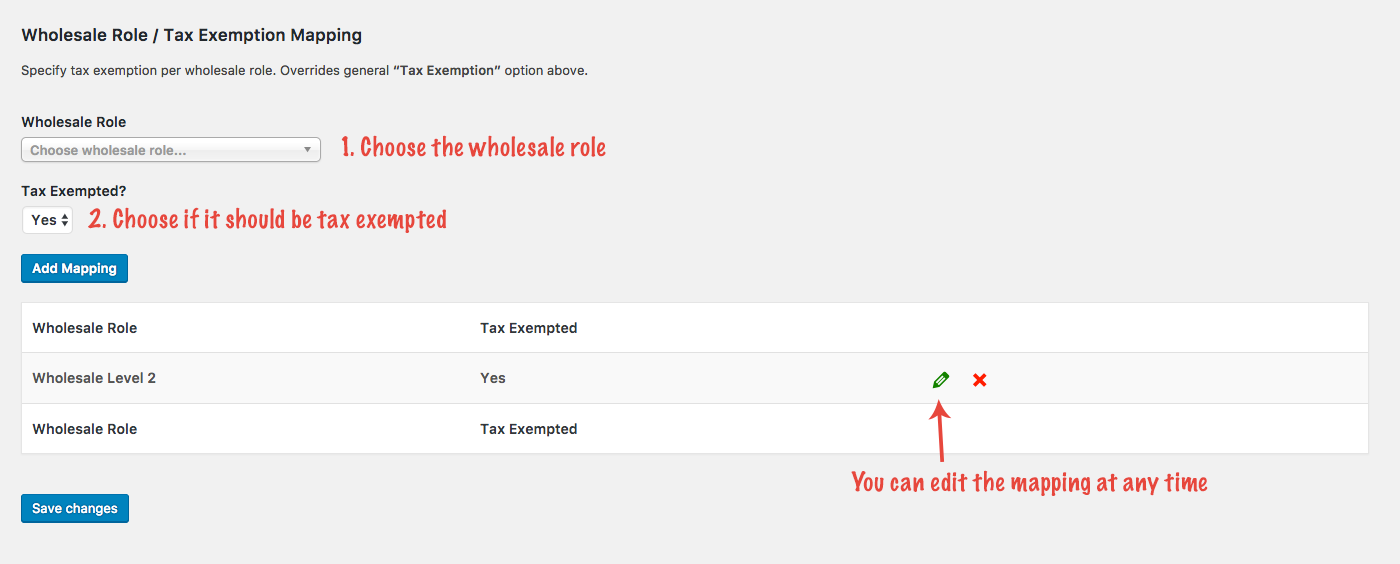Select the Wholesale Level 2 row name

(x=94, y=378)
